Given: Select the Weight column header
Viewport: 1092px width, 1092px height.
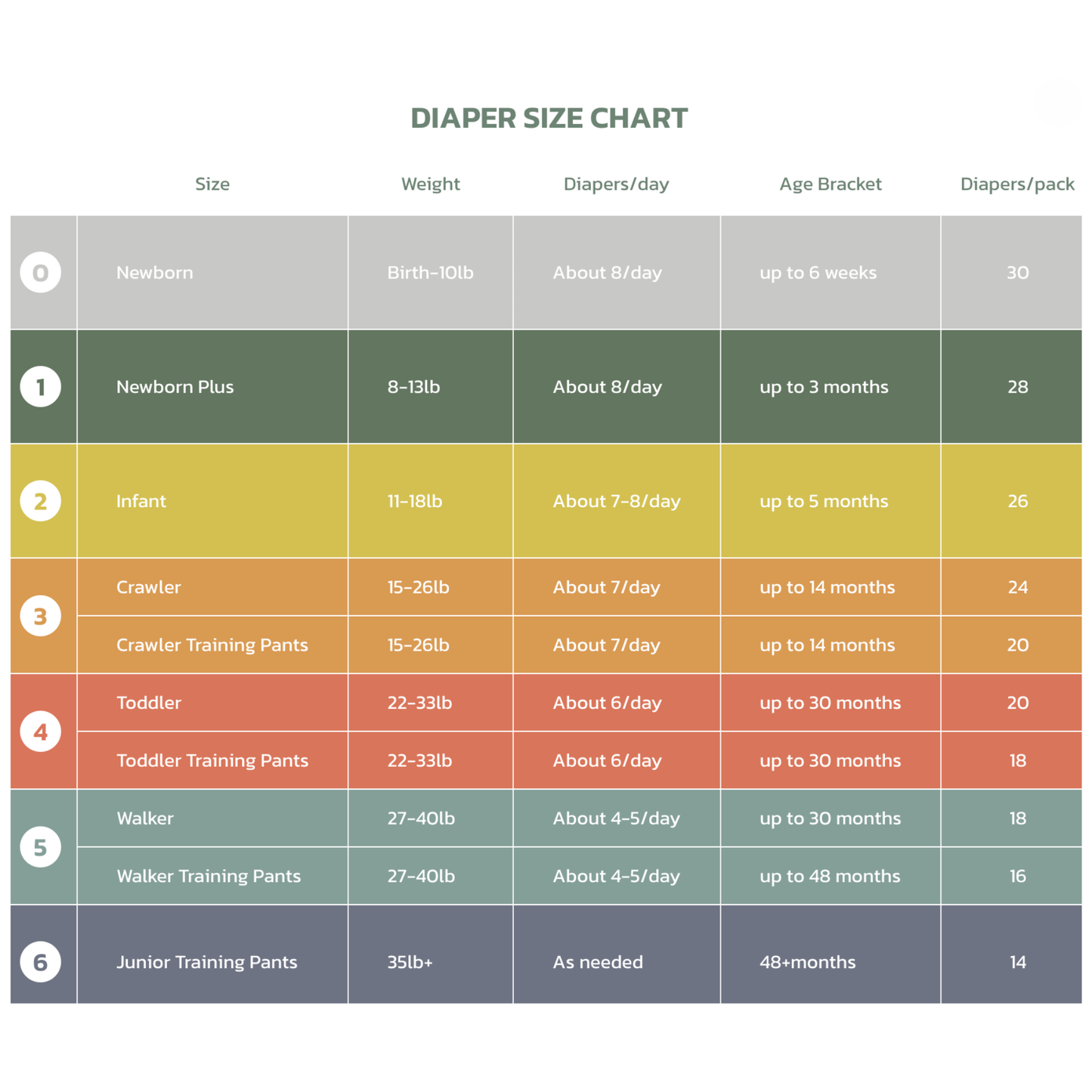Looking at the screenshot, I should [x=430, y=184].
